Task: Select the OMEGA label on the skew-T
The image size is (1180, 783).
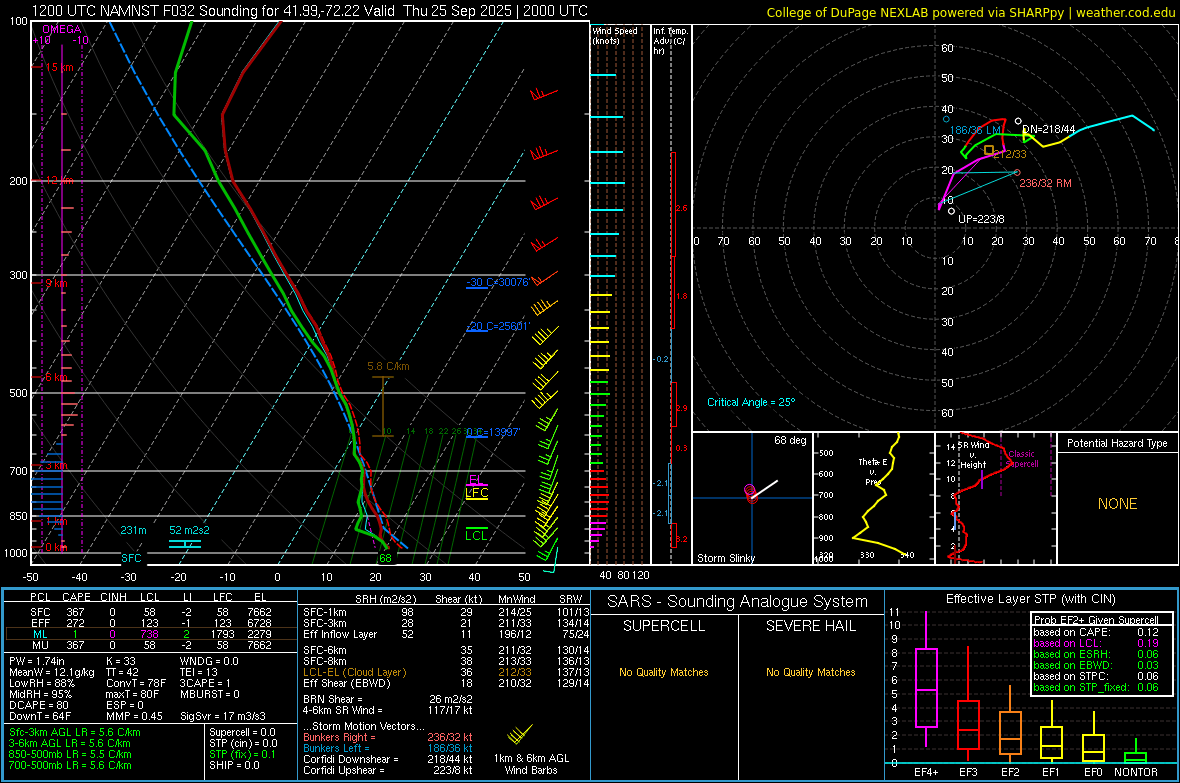Action: point(62,29)
